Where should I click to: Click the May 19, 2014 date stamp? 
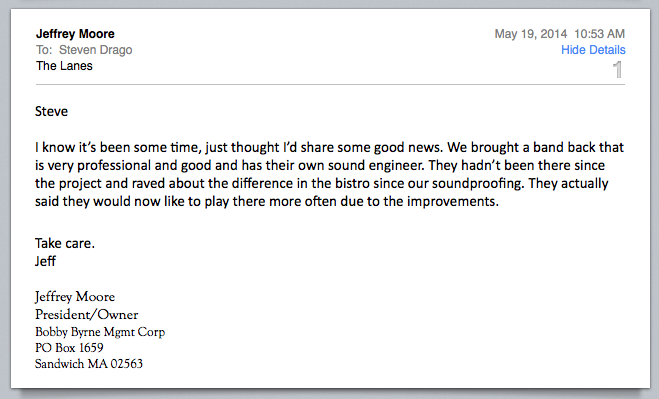(531, 34)
